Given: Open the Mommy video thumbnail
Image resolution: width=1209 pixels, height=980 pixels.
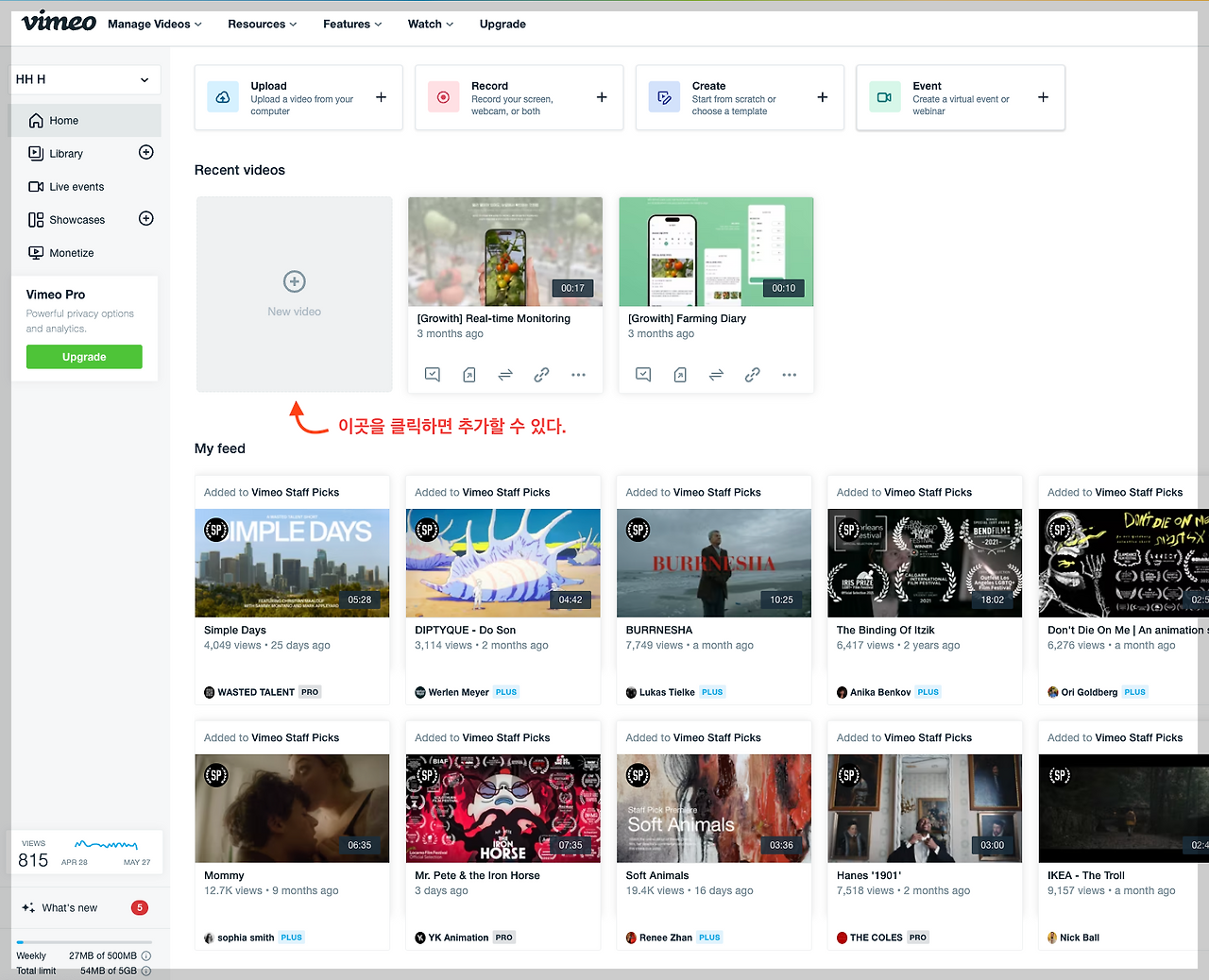Looking at the screenshot, I should [x=292, y=809].
